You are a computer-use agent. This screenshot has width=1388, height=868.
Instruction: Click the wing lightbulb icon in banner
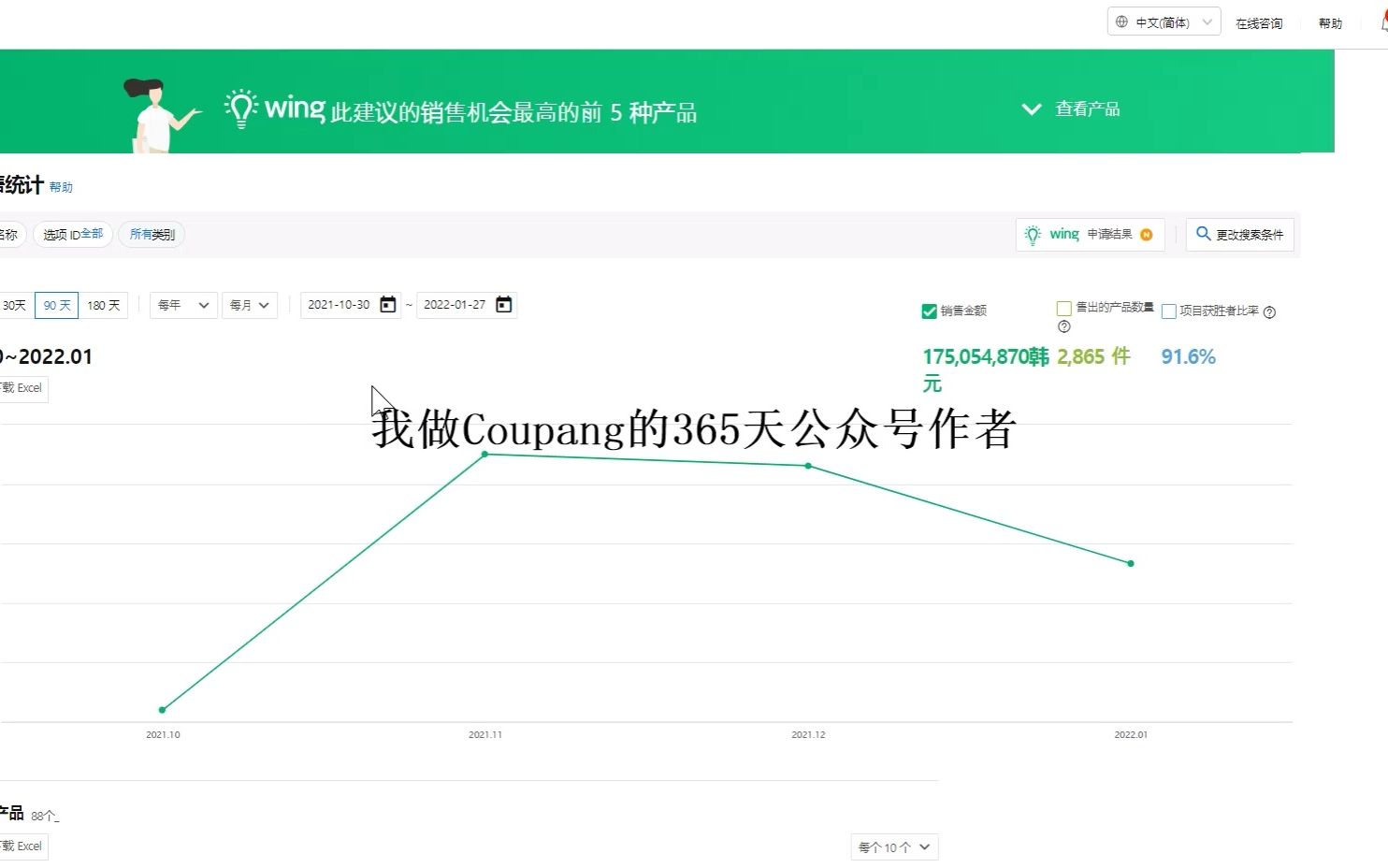point(241,108)
